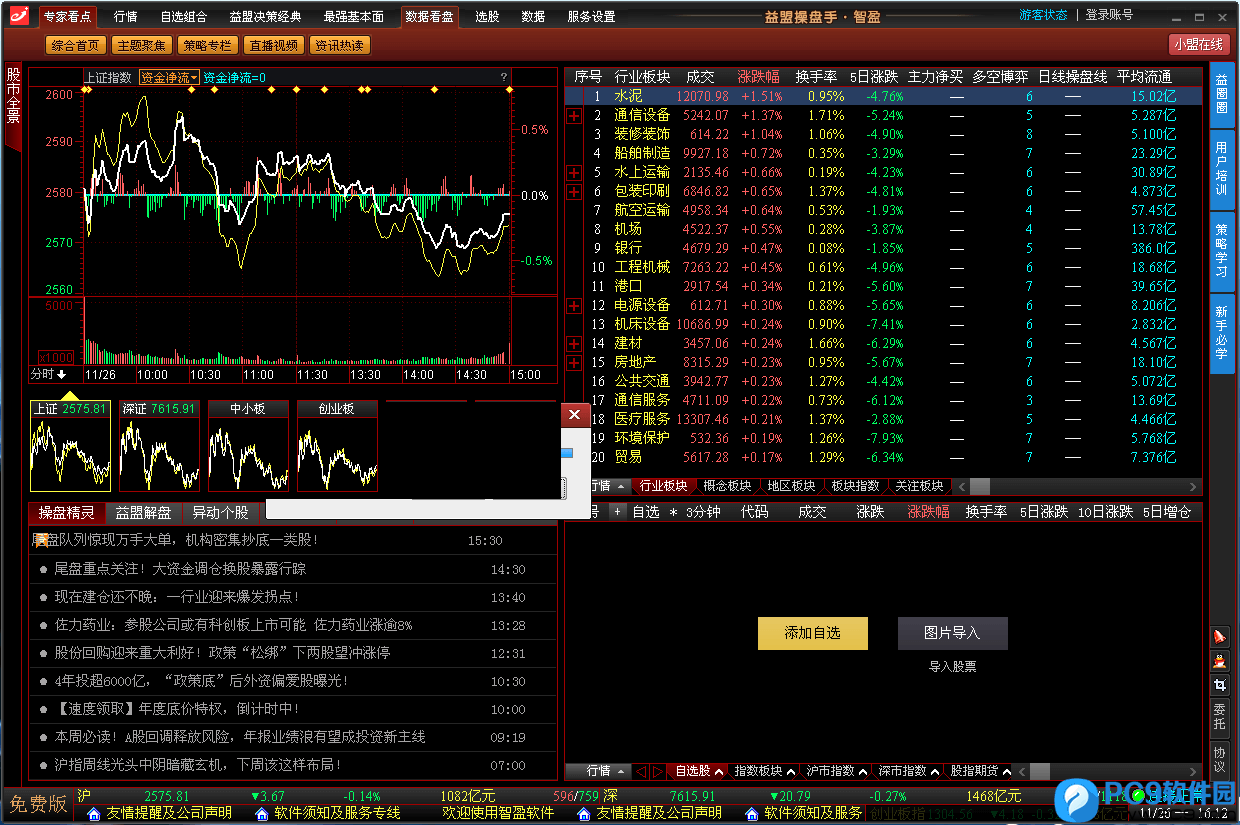Select the 中小板 mini chart thumbnail

(x=248, y=446)
